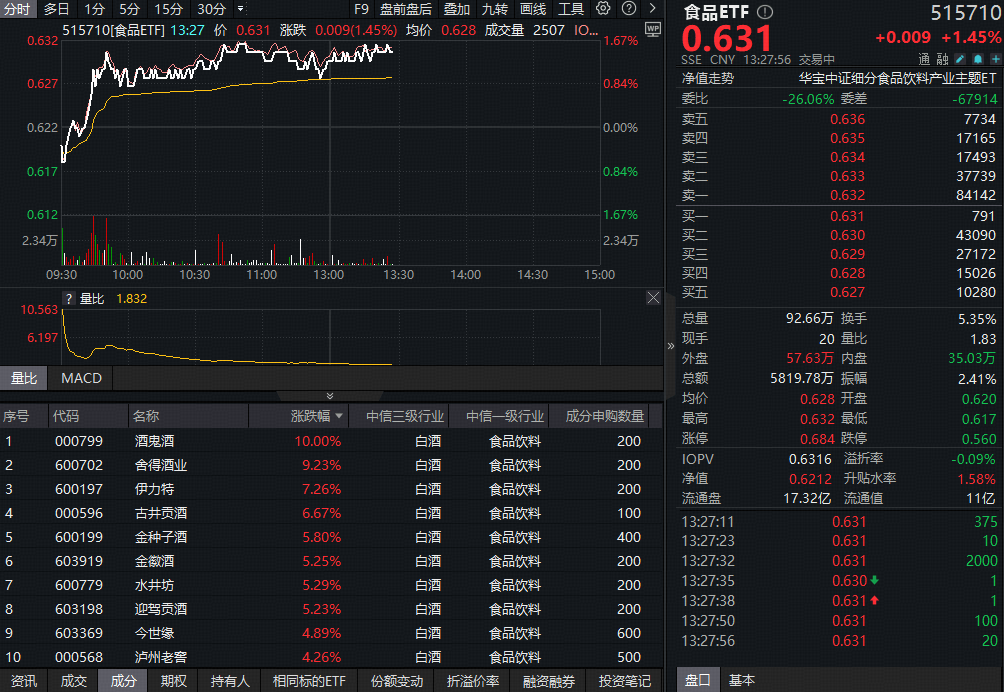Open the 基本 tab at bottom right
Image resolution: width=1004 pixels, height=692 pixels.
[743, 680]
